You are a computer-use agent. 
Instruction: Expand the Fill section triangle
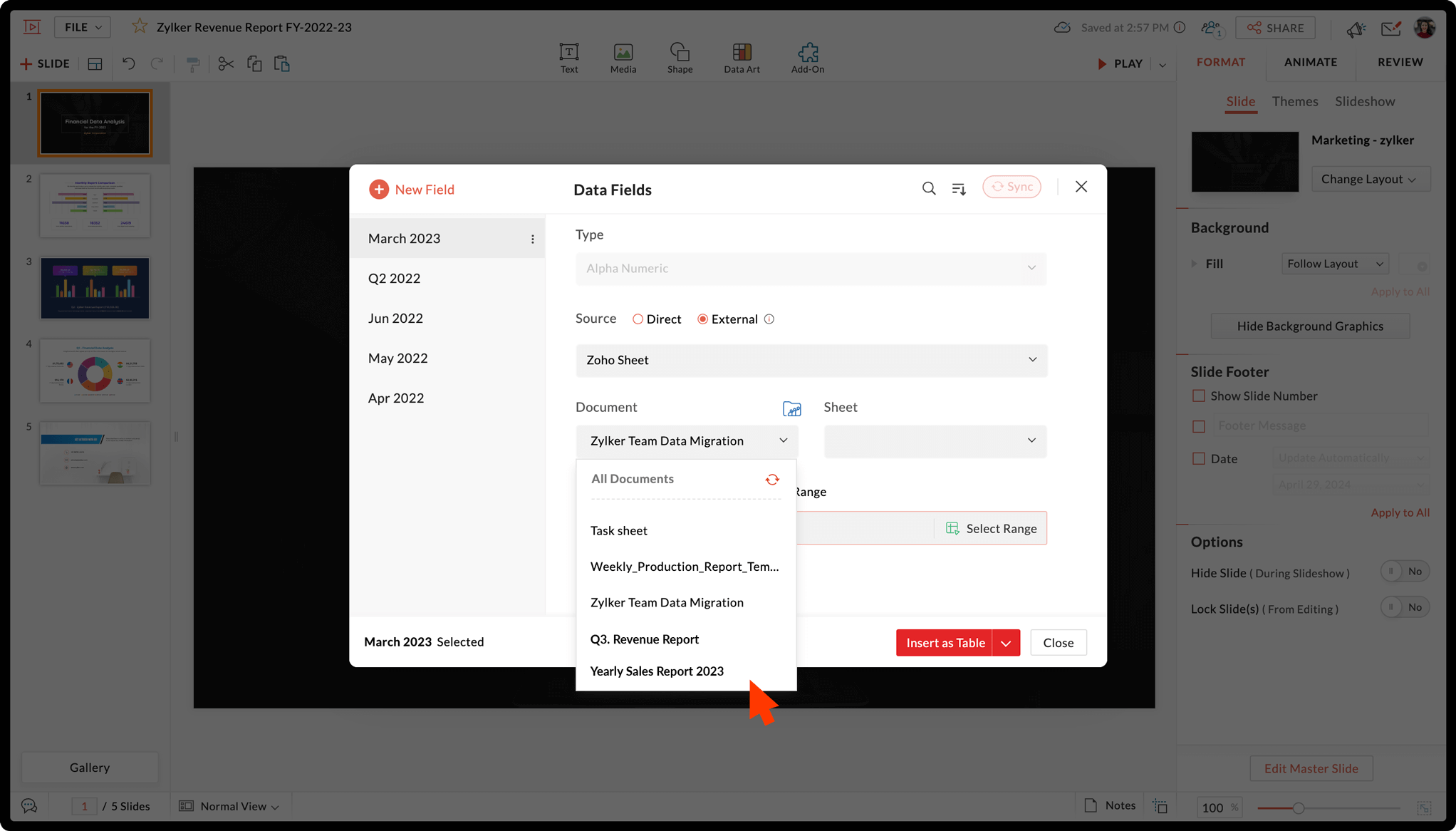(1195, 264)
